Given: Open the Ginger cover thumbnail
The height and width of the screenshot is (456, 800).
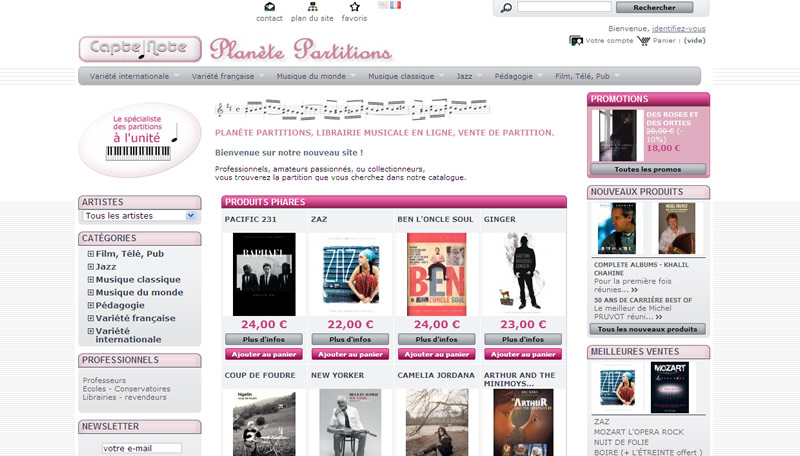Looking at the screenshot, I should 523,272.
